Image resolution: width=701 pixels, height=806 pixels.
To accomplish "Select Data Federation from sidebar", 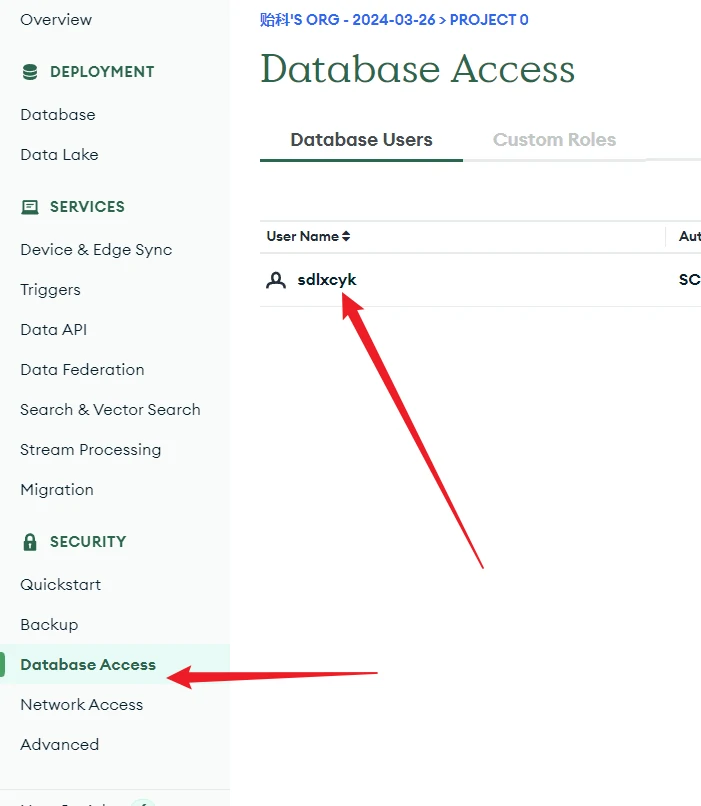I will [x=82, y=370].
